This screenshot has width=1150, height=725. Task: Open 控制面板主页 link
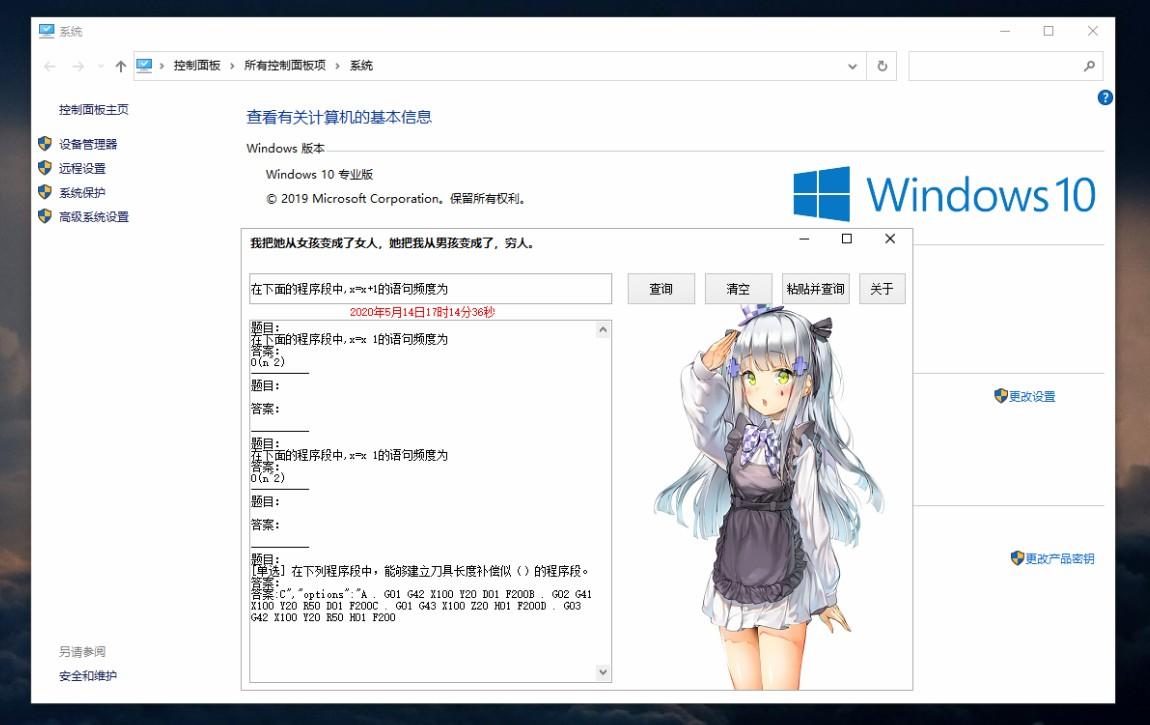click(x=94, y=109)
